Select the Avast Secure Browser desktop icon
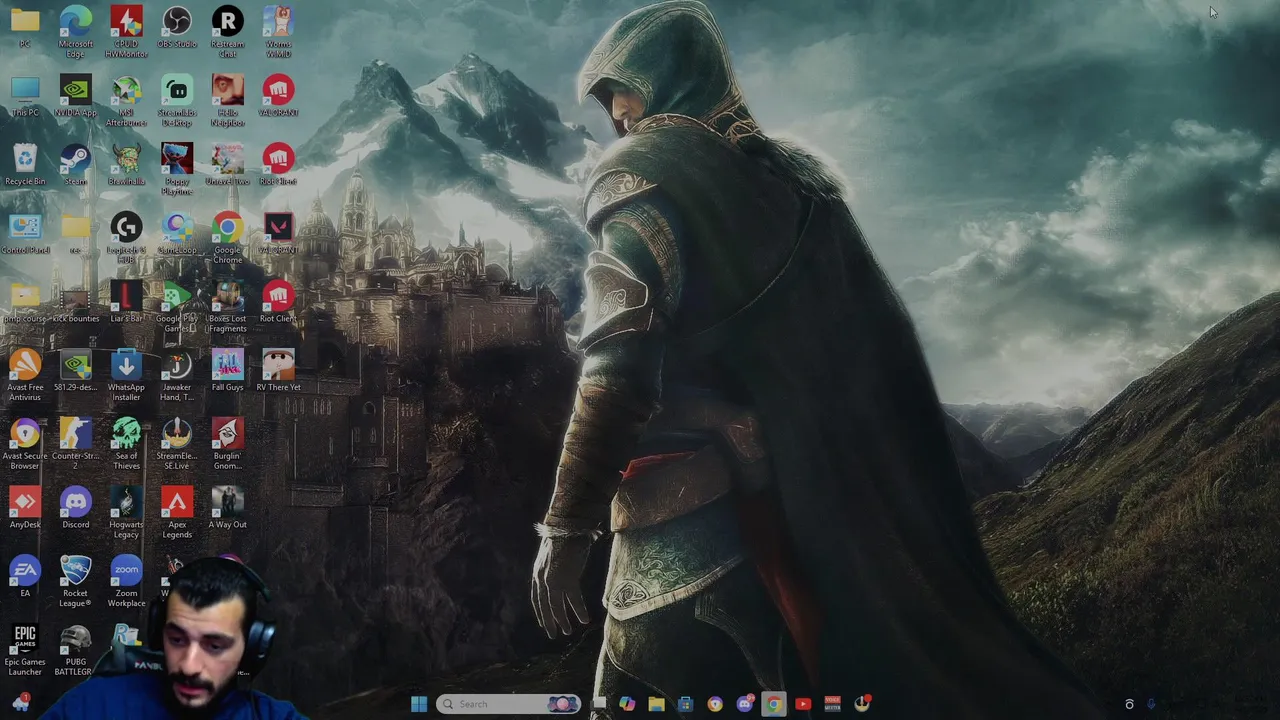This screenshot has height=720, width=1280. click(x=25, y=445)
